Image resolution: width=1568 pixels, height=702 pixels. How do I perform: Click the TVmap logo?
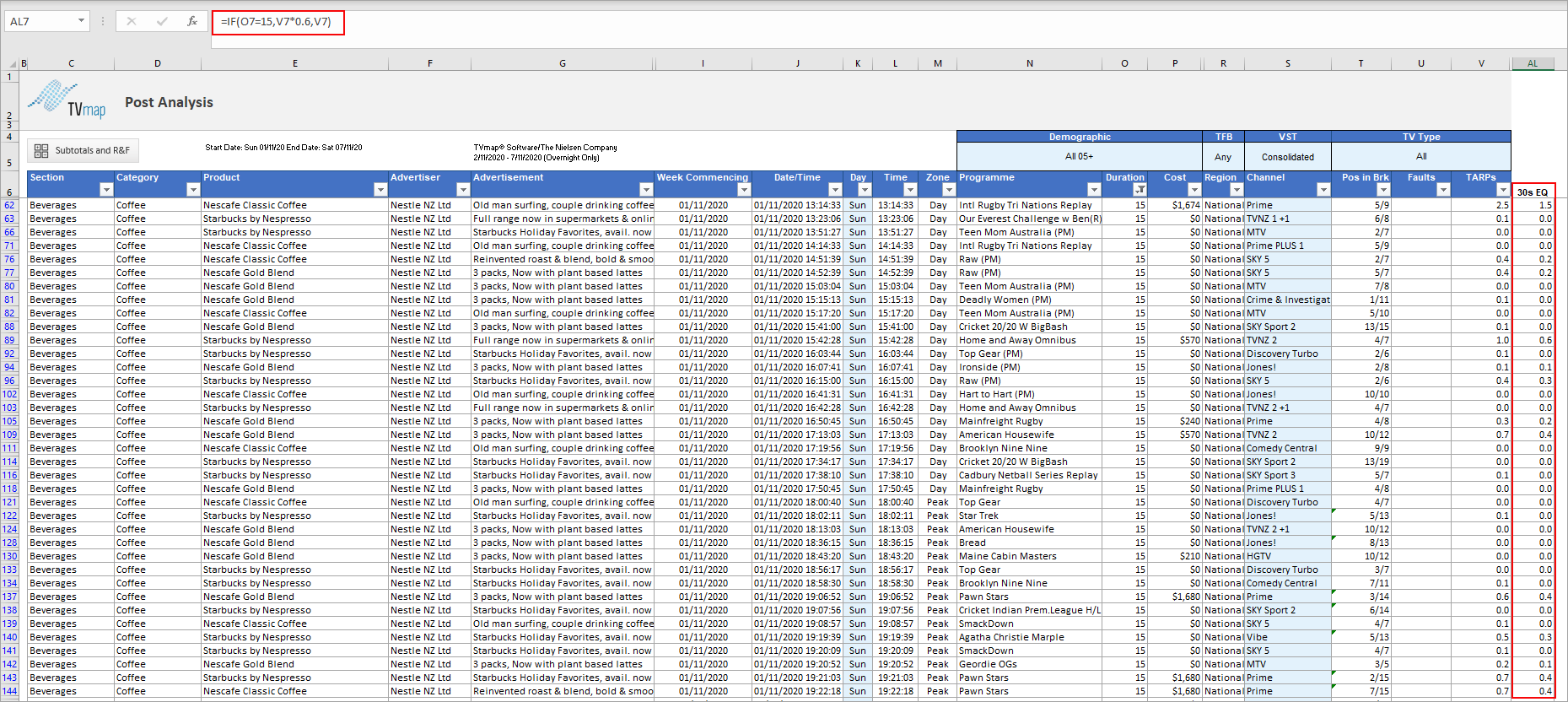point(67,100)
